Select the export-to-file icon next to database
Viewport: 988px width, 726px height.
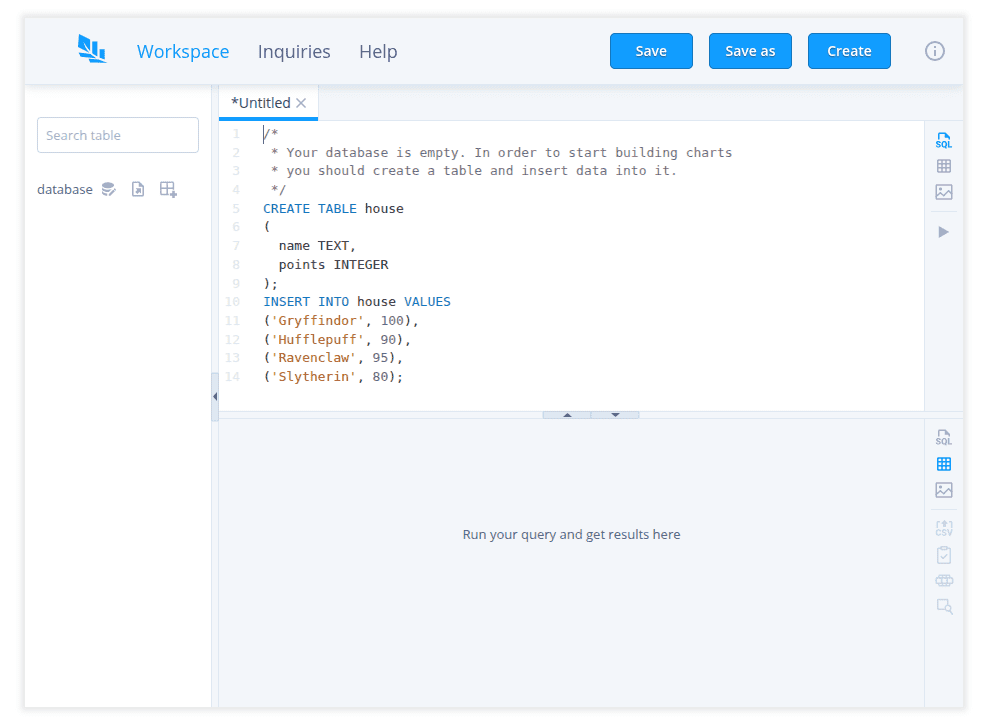click(x=138, y=189)
